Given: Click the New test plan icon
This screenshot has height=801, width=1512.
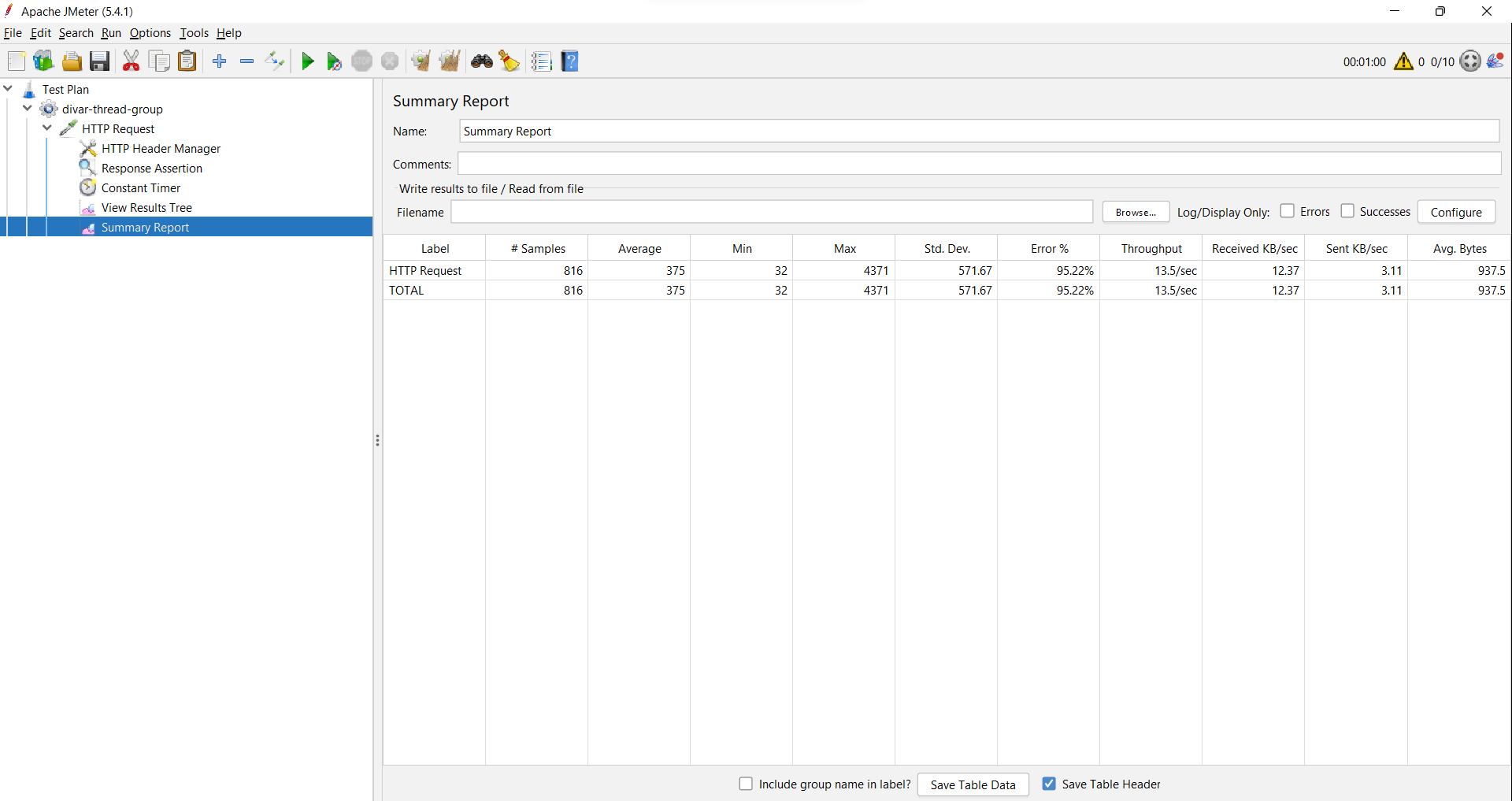Looking at the screenshot, I should pyautogui.click(x=17, y=61).
